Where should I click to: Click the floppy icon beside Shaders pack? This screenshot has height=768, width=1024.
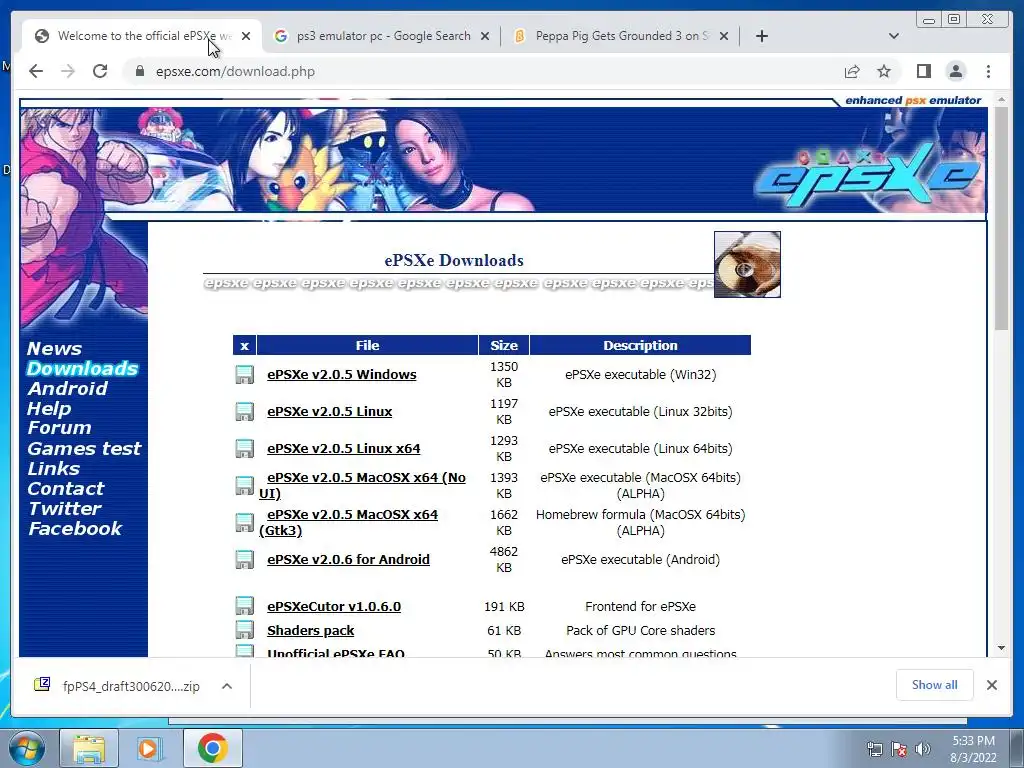(244, 630)
